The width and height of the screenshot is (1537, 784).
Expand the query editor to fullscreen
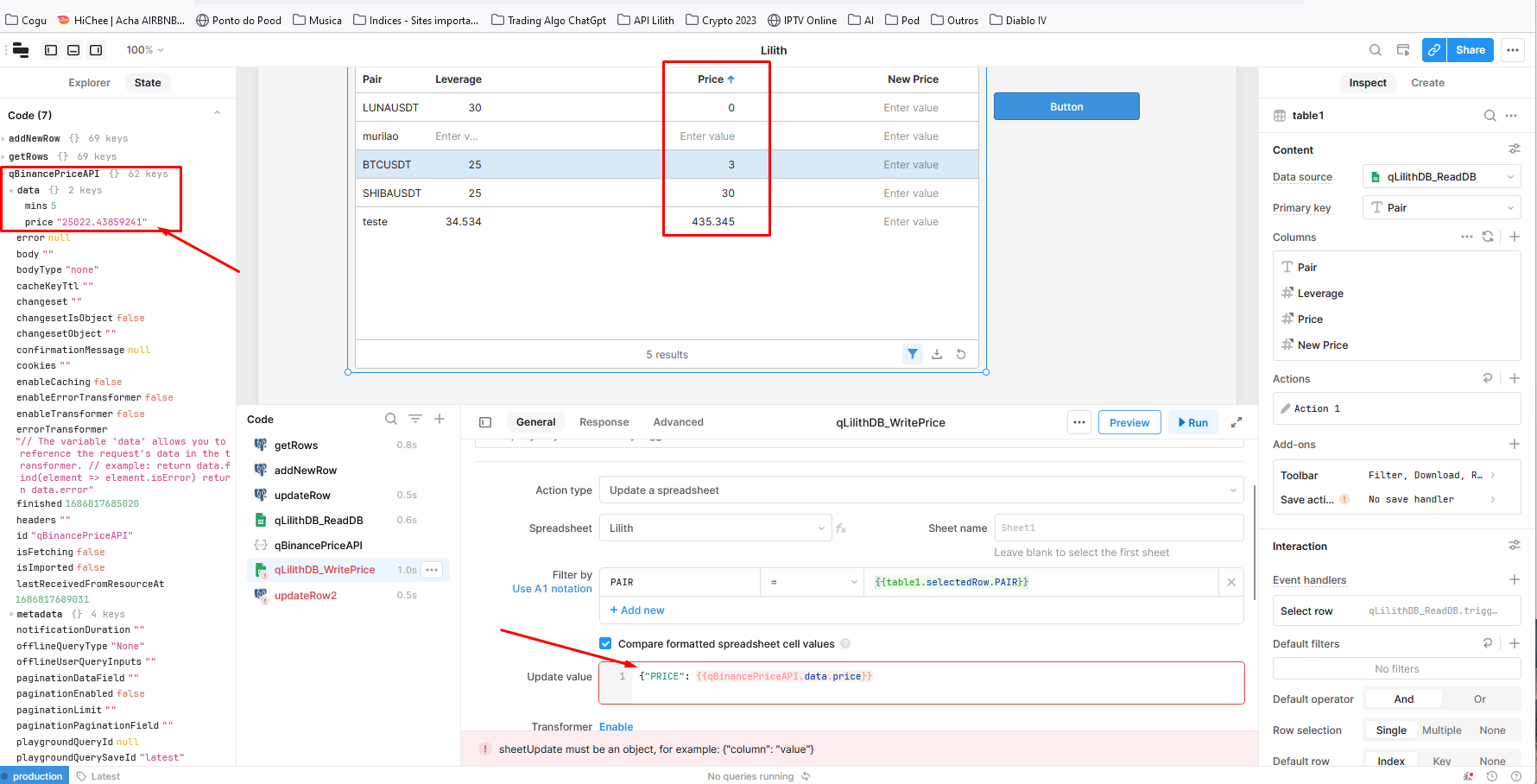click(1237, 422)
